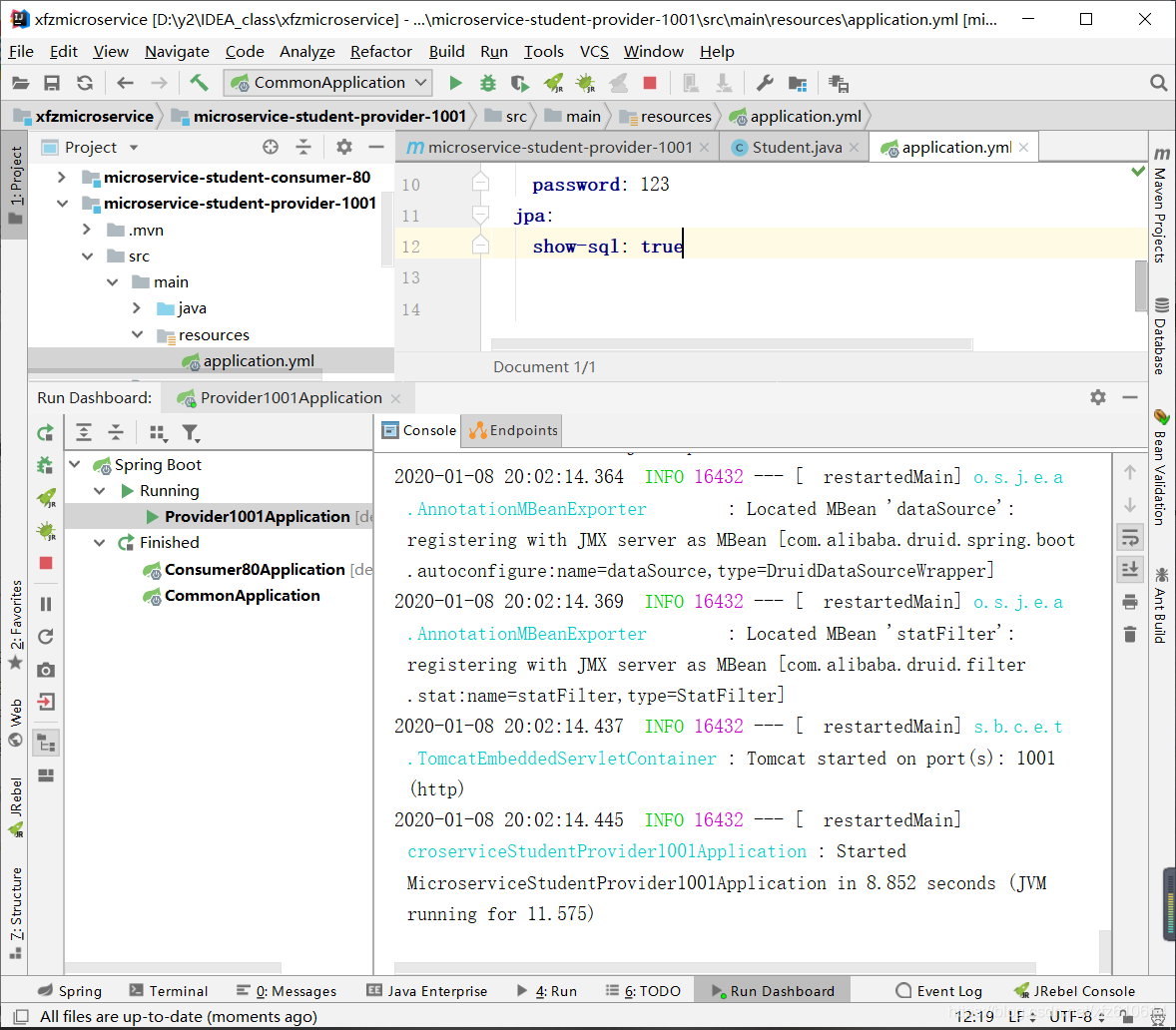Collapse the src folder
This screenshot has width=1176, height=1030.
pyautogui.click(x=87, y=257)
